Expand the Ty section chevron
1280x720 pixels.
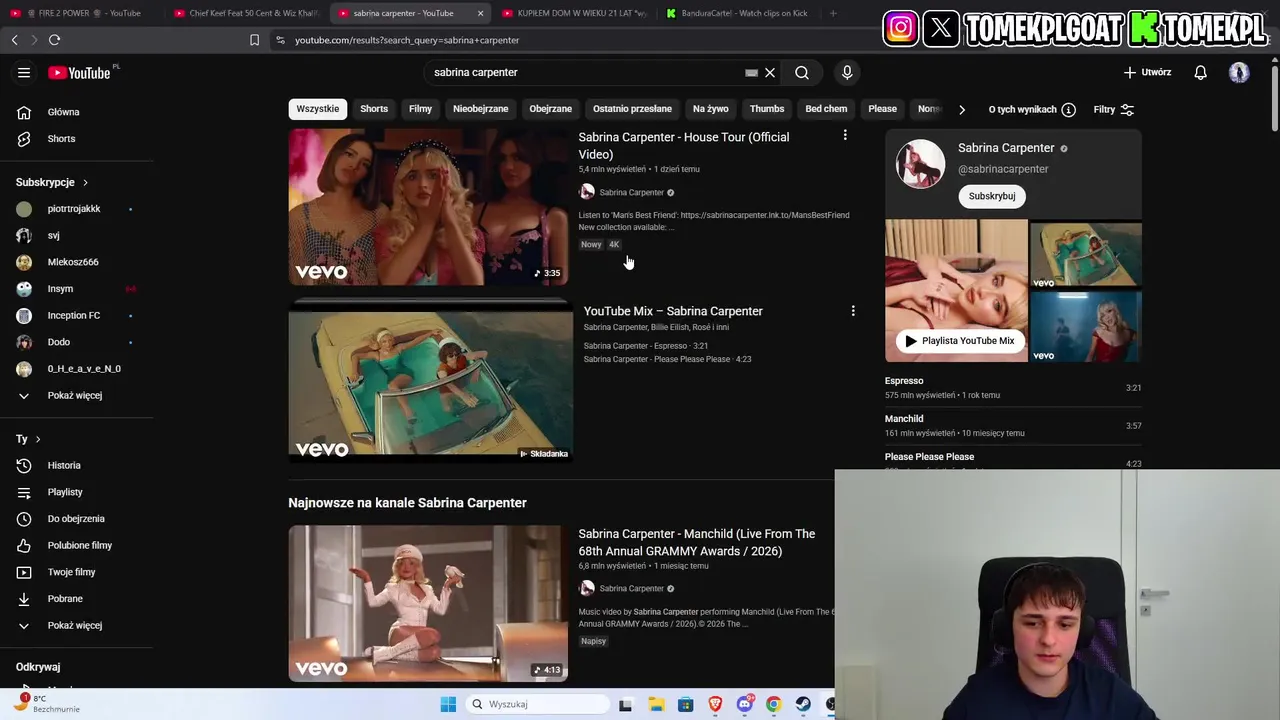pos(38,439)
